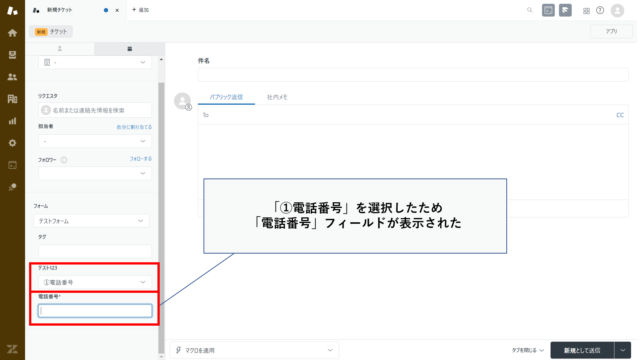Open the user profile avatar
The width and height of the screenshot is (640, 360).
[618, 10]
